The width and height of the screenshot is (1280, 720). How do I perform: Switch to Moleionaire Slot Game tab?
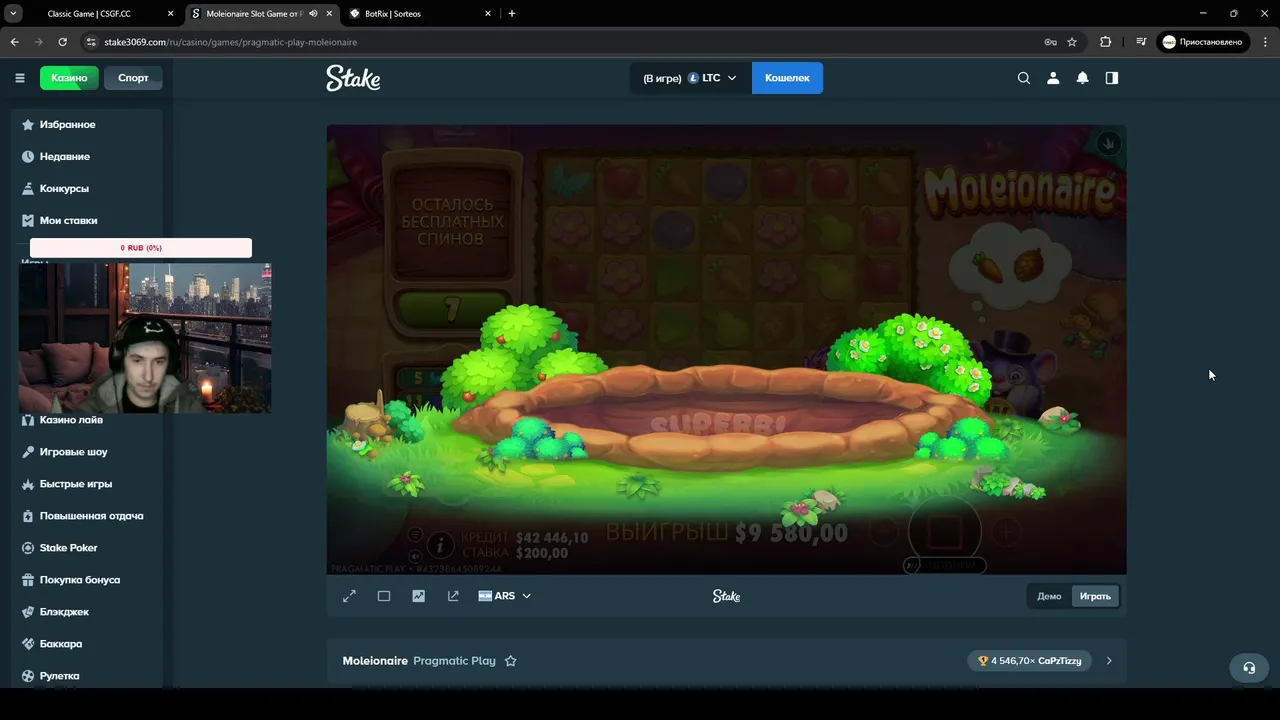click(253, 14)
